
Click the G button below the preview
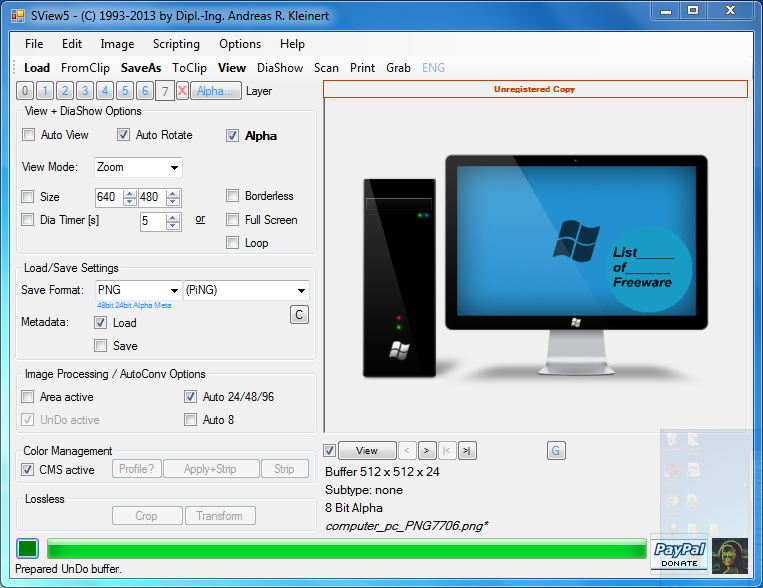[x=556, y=451]
